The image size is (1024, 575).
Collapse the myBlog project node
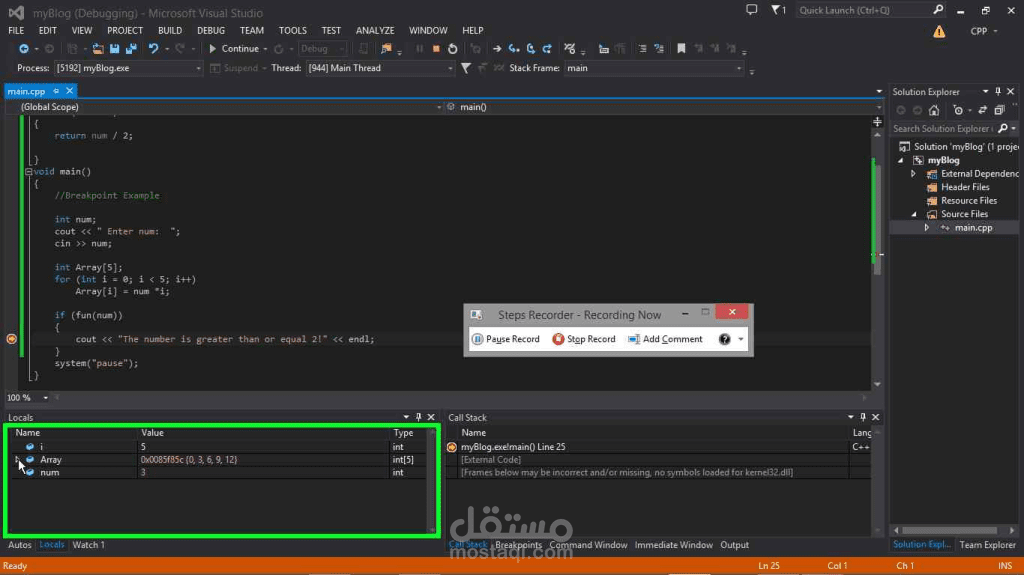[901, 160]
